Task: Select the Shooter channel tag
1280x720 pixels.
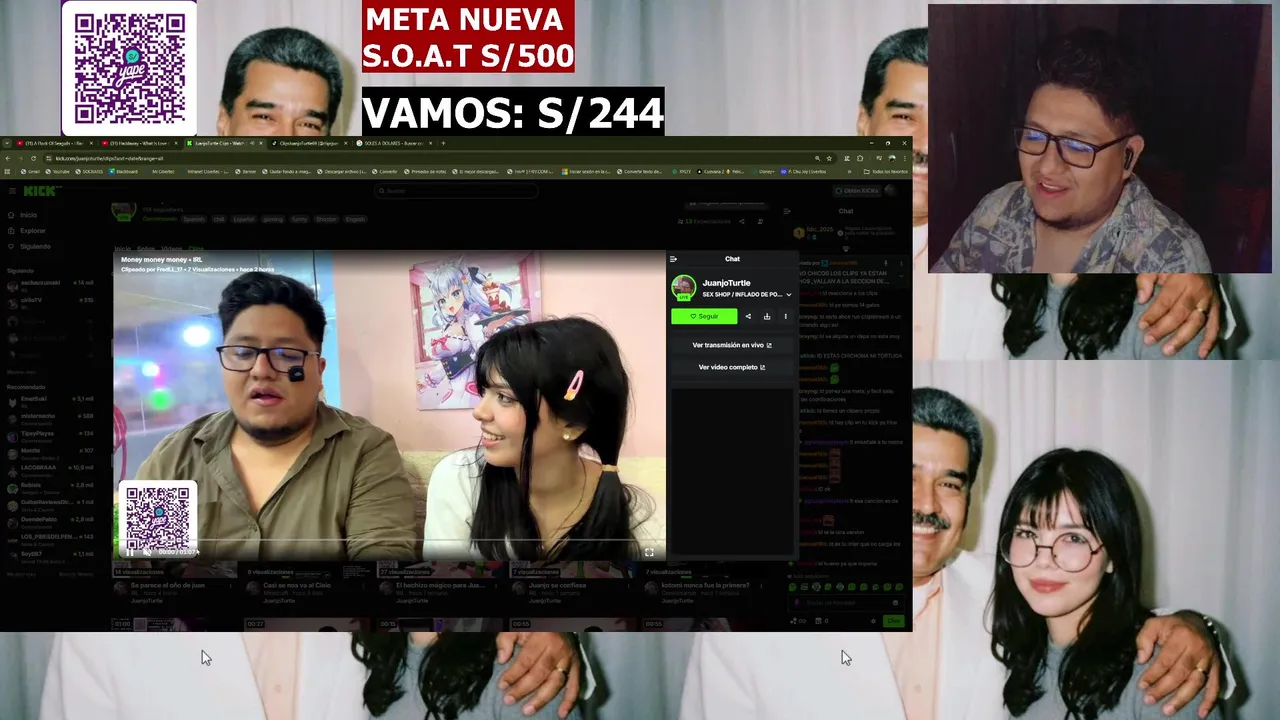Action: coord(326,219)
